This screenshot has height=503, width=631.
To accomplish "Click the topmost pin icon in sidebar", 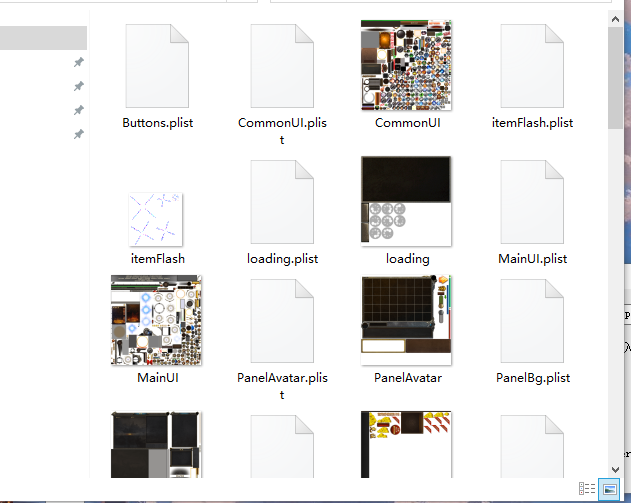I will 78,62.
